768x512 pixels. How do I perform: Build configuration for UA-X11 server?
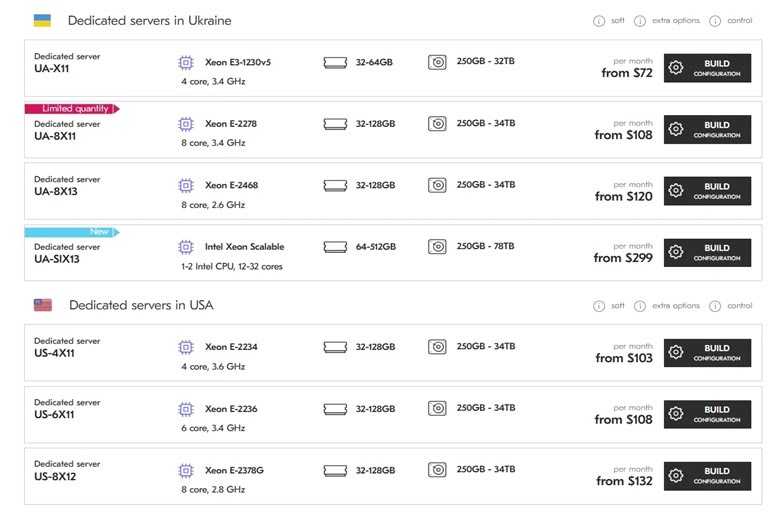tap(707, 68)
